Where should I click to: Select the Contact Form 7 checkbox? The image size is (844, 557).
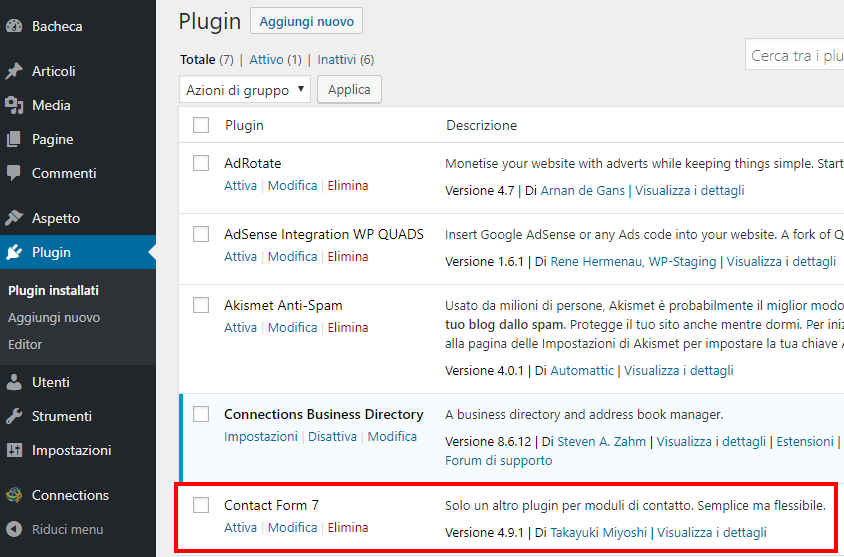point(201,505)
